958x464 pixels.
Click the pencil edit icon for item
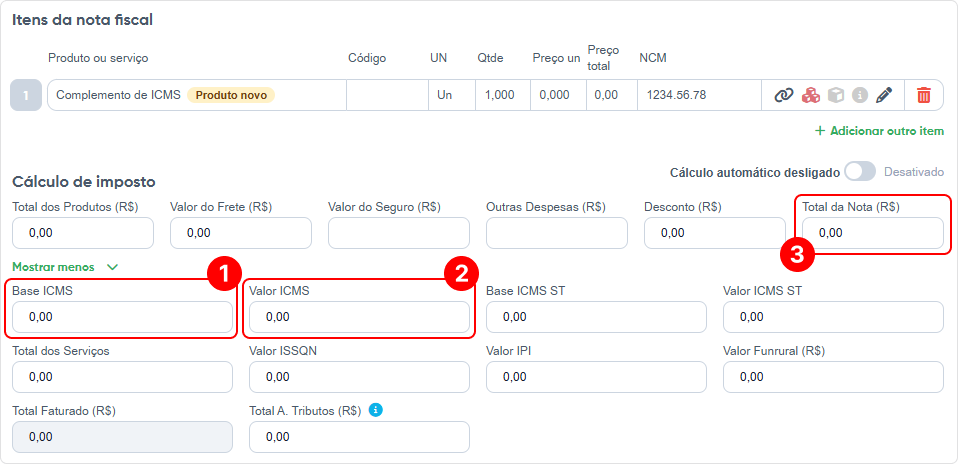point(884,95)
